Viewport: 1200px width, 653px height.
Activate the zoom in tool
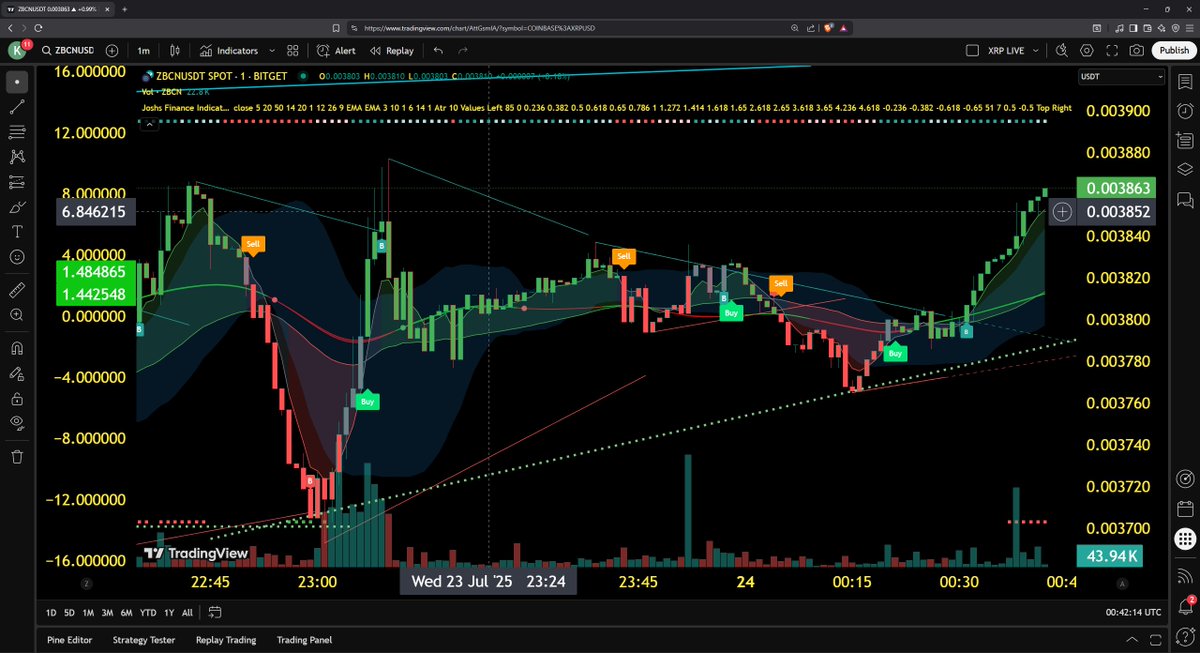(x=17, y=315)
